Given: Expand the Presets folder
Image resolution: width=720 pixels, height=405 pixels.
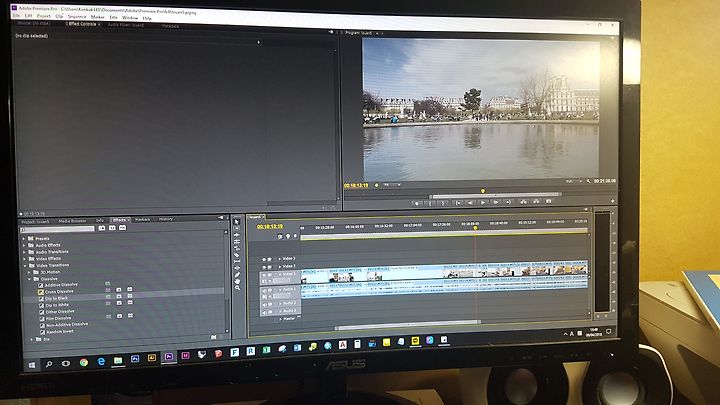Looking at the screenshot, I should 24,239.
